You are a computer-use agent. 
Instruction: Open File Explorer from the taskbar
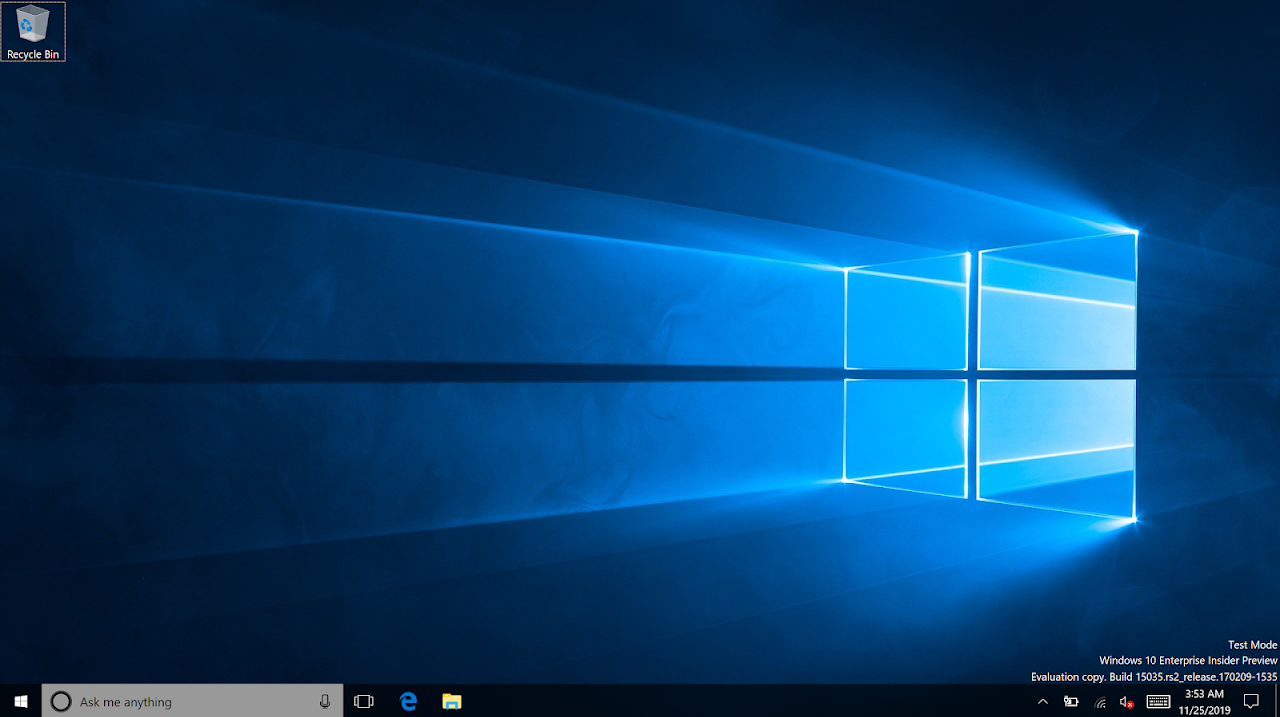click(452, 702)
